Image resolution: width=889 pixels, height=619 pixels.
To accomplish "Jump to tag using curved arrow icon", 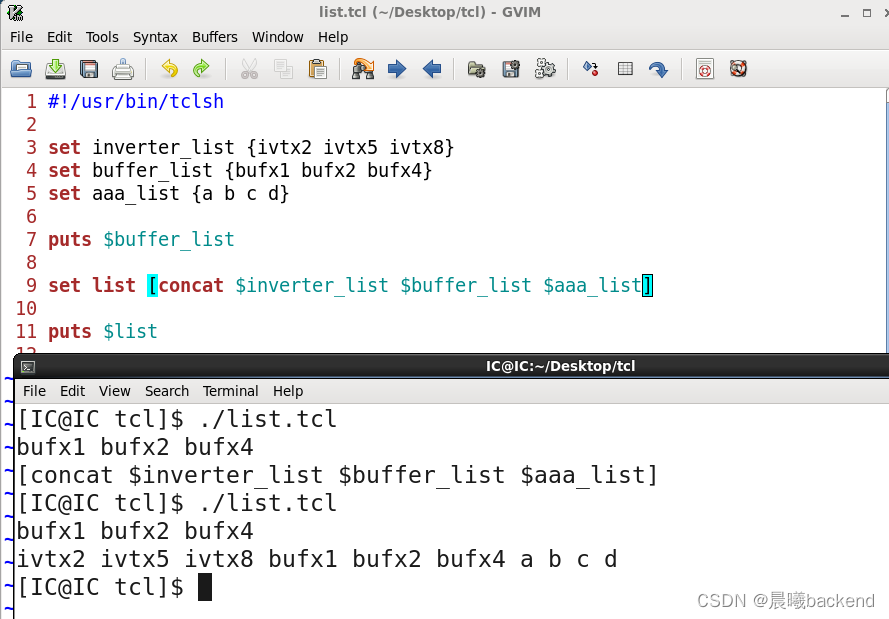I will [658, 70].
